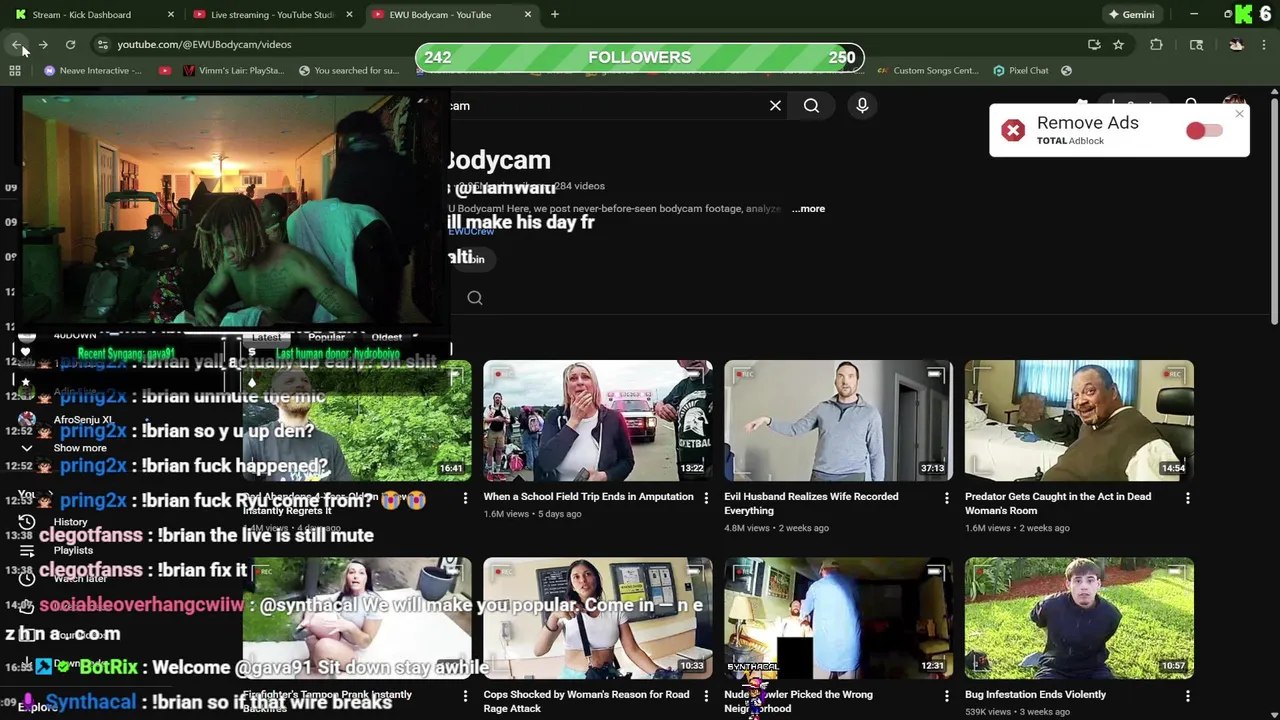The image size is (1280, 720).
Task: Sort videos by Latest
Action: coord(266,337)
